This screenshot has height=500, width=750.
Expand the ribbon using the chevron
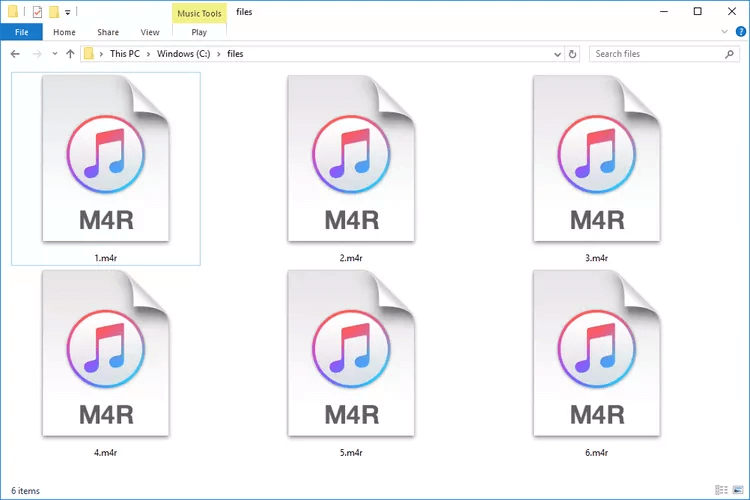723,32
